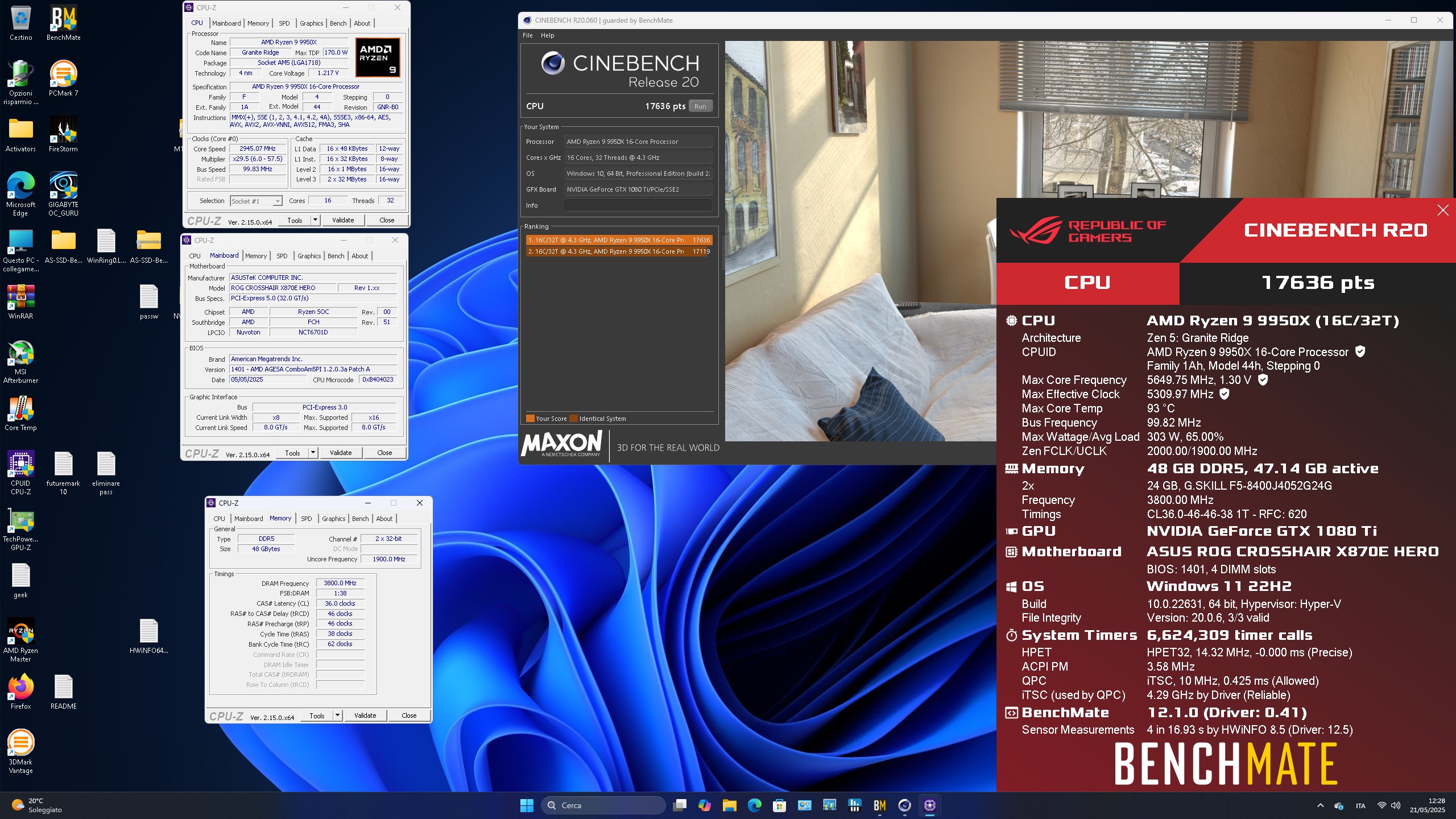Open the Socket #1 selection combo box
The height and width of the screenshot is (819, 1456).
256,201
